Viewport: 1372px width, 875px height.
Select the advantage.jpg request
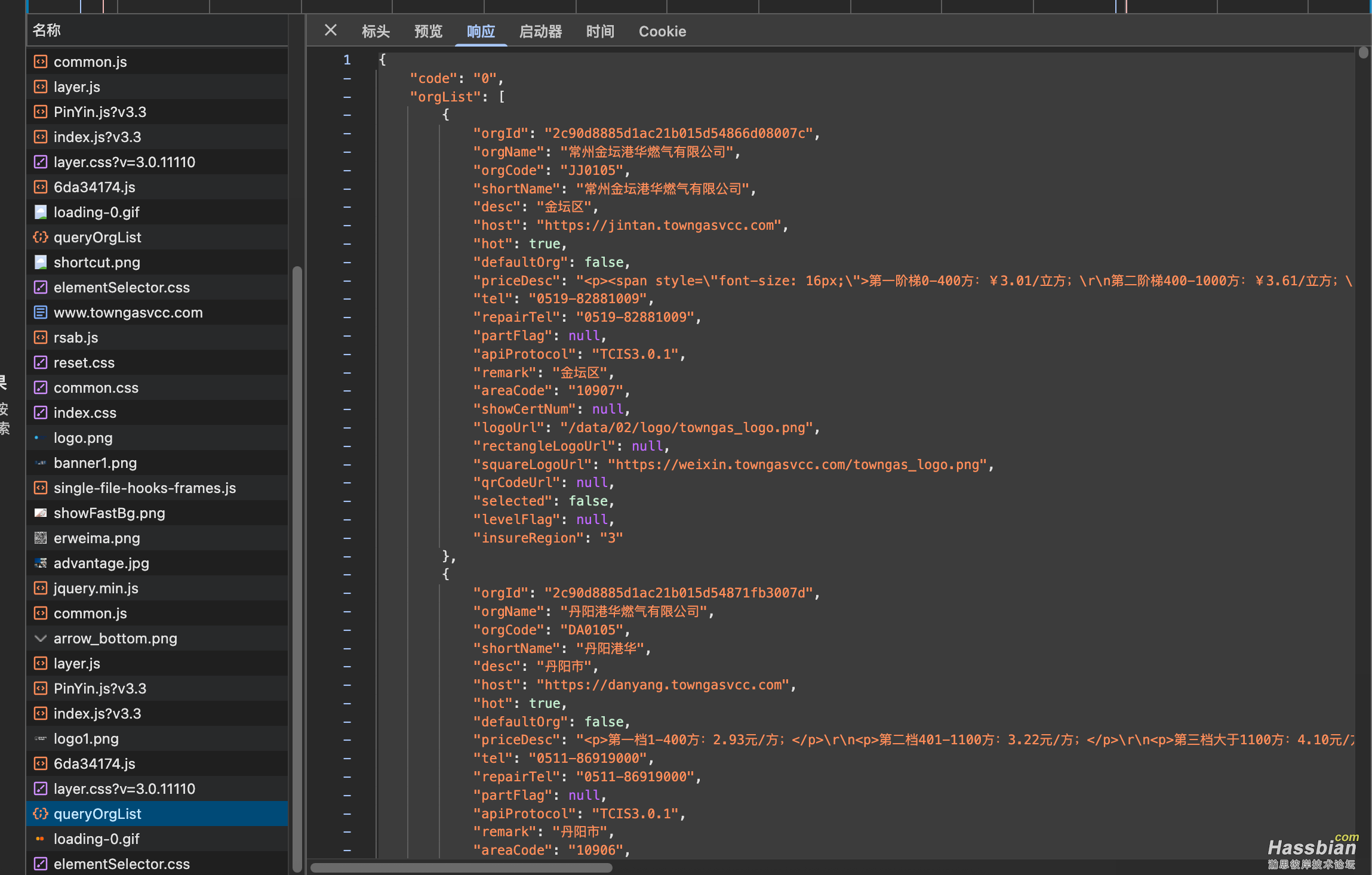tap(158, 563)
